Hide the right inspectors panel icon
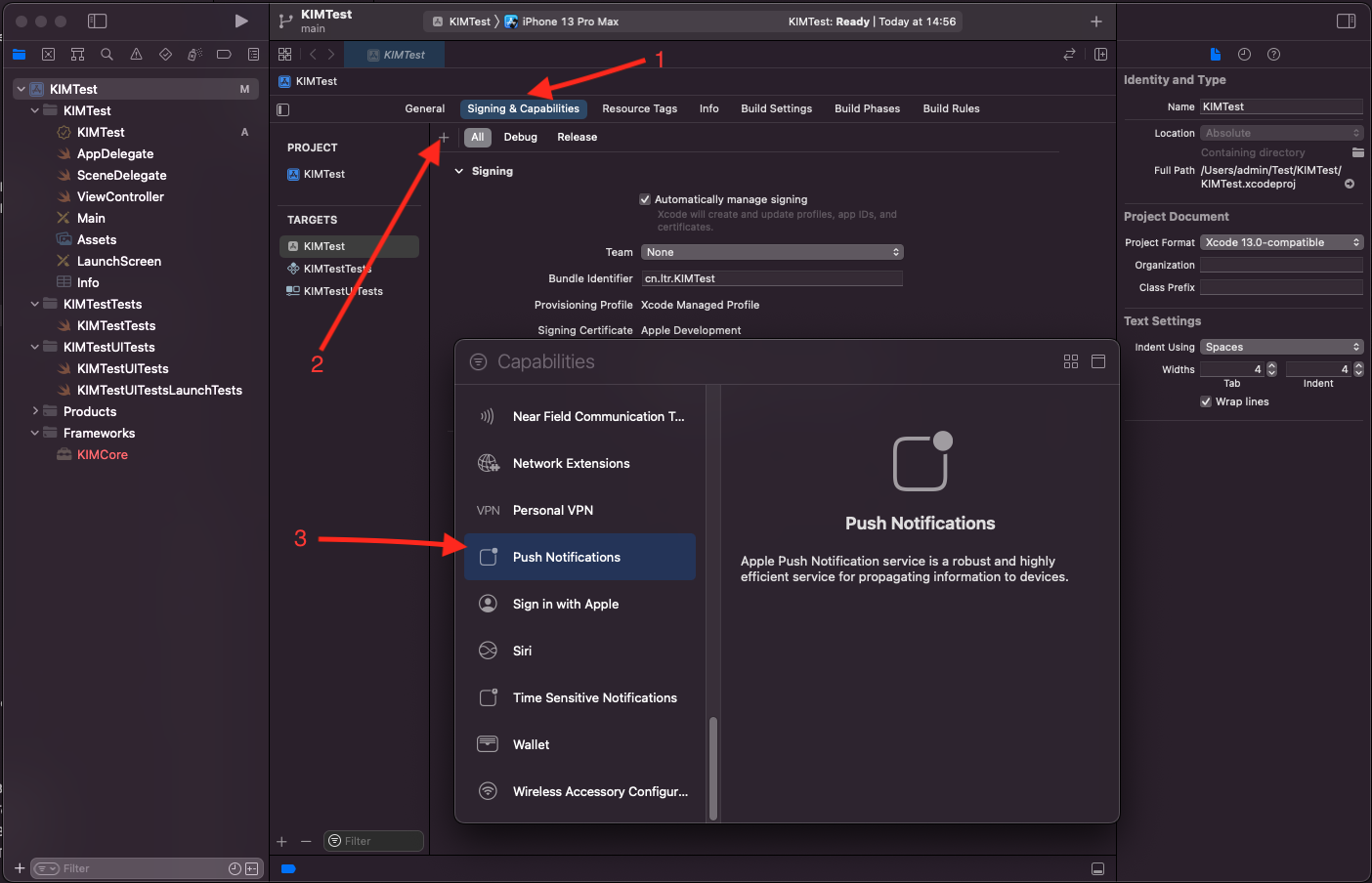 tap(1346, 21)
